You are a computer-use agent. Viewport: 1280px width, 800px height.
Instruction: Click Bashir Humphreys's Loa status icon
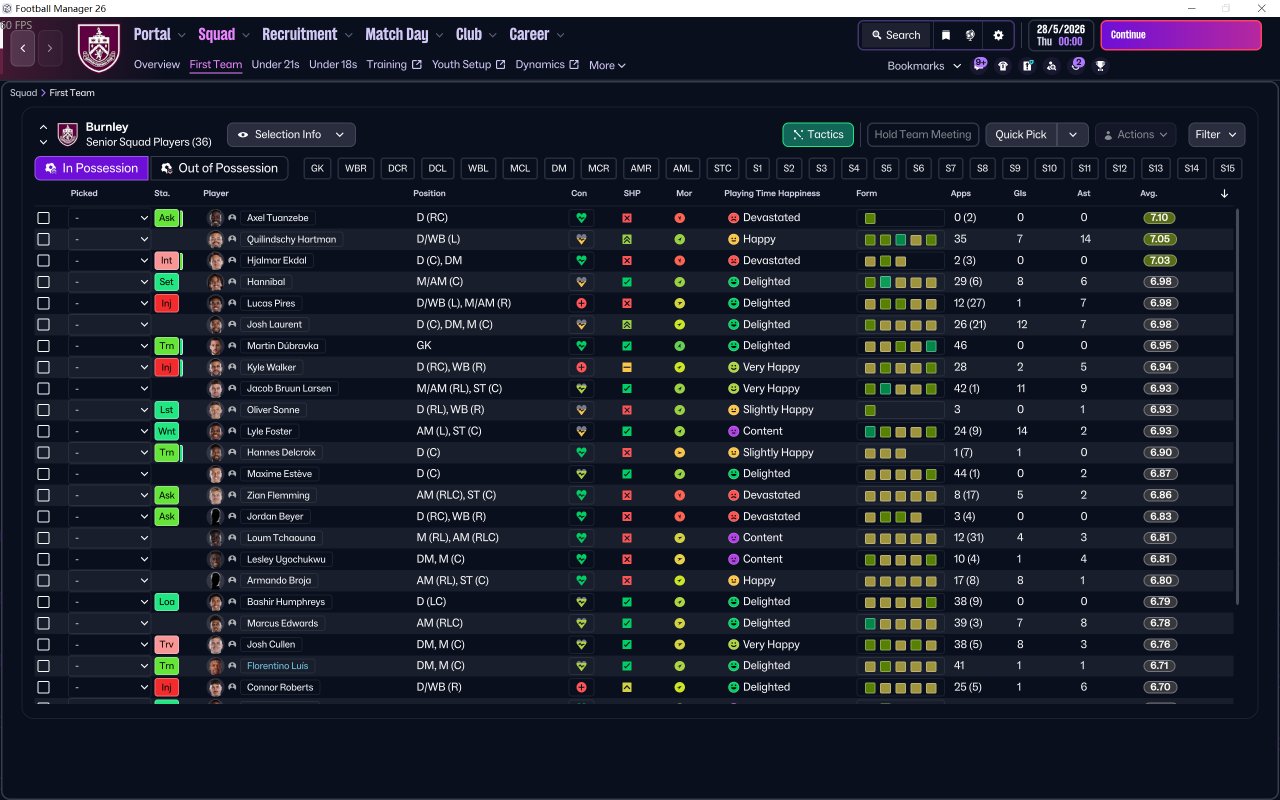coord(167,602)
